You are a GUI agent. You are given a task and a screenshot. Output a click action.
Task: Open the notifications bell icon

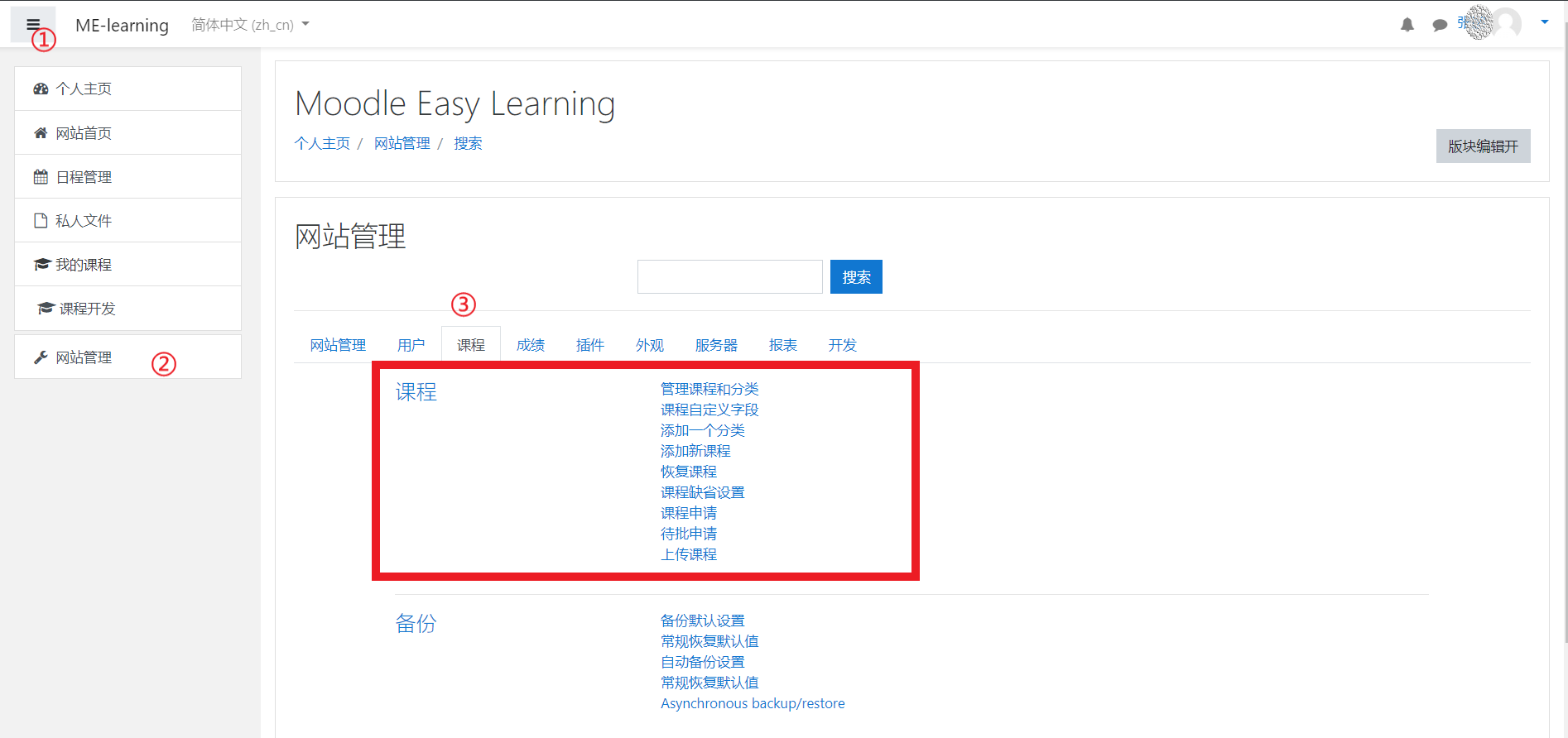click(1407, 25)
